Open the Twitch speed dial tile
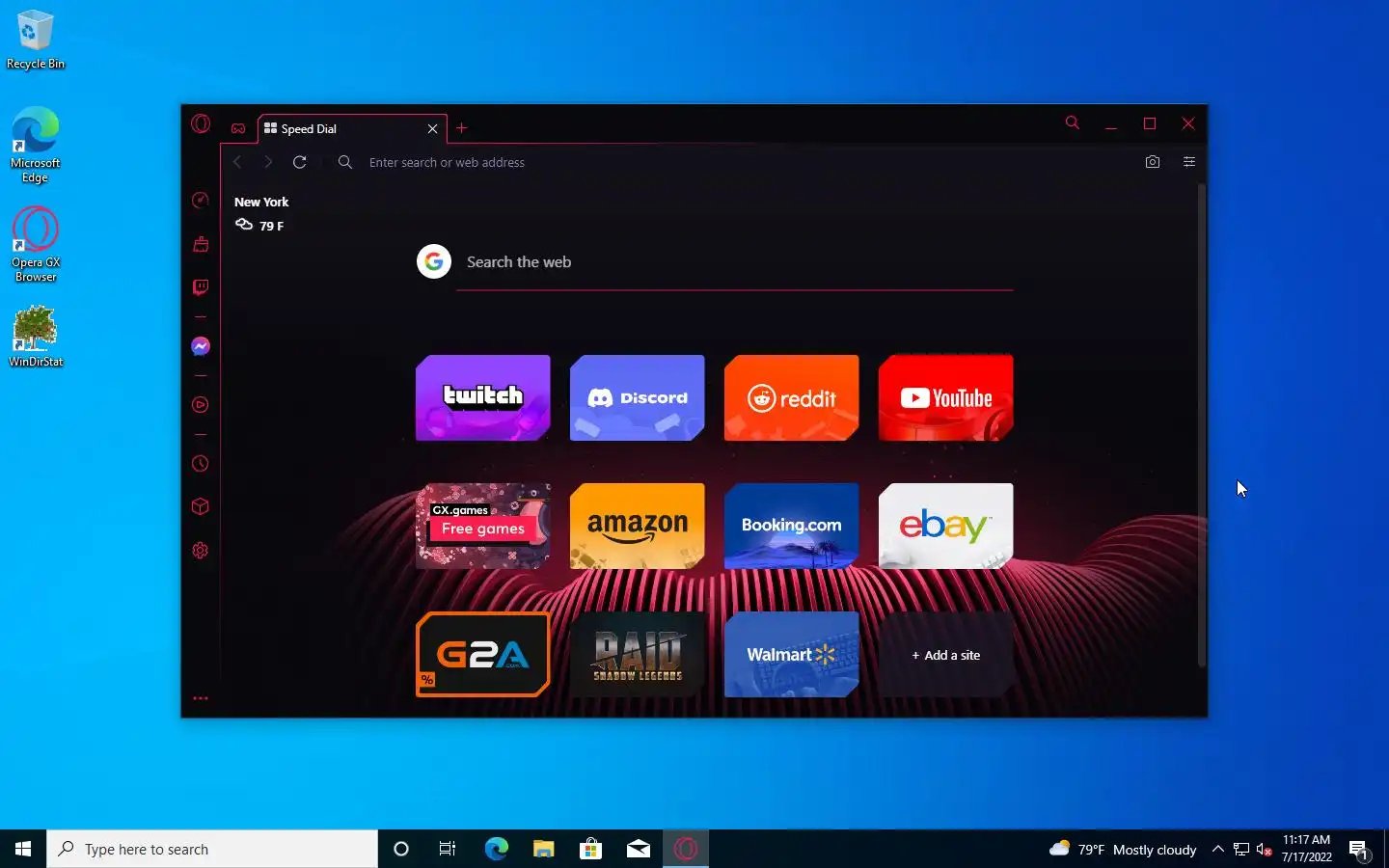The width and height of the screenshot is (1389, 868). click(x=483, y=397)
